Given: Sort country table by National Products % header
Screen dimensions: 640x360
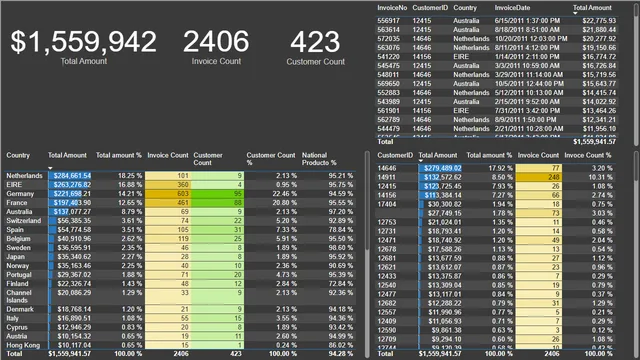Looking at the screenshot, I should (319, 159).
